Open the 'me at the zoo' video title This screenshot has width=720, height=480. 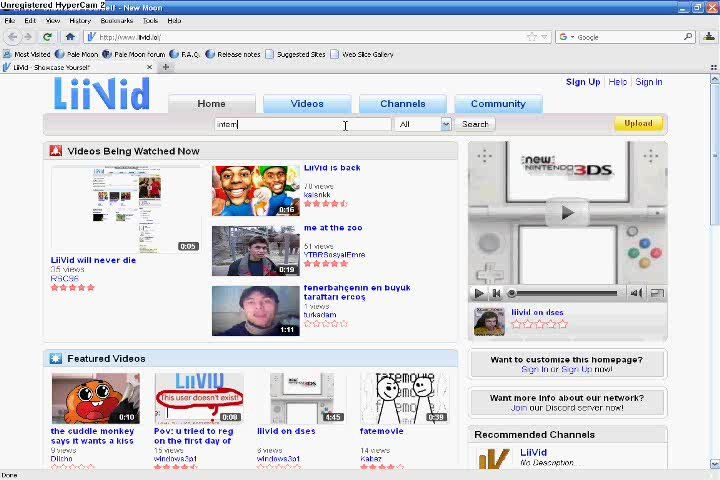333,227
